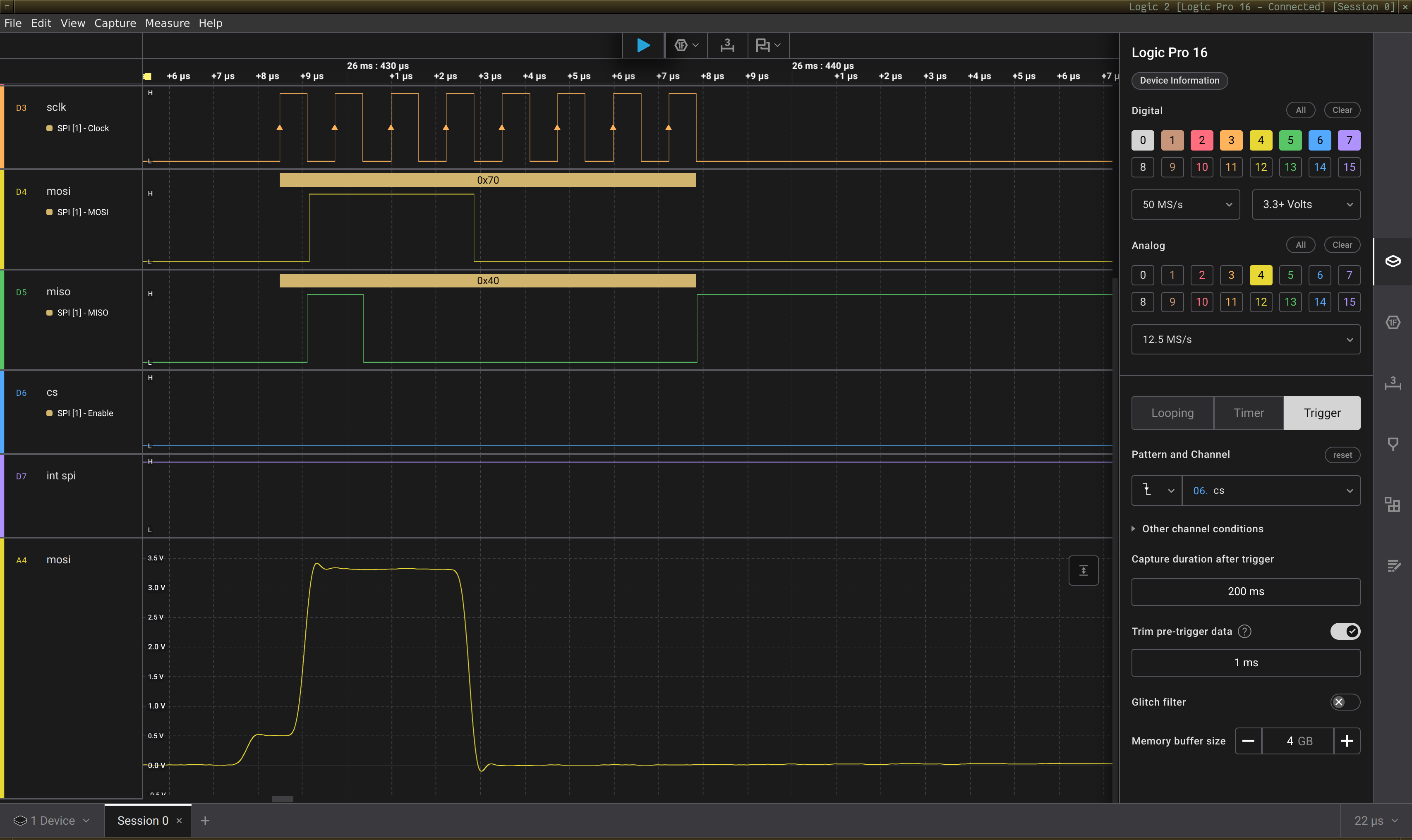Disable analog channel 4

coord(1261,275)
